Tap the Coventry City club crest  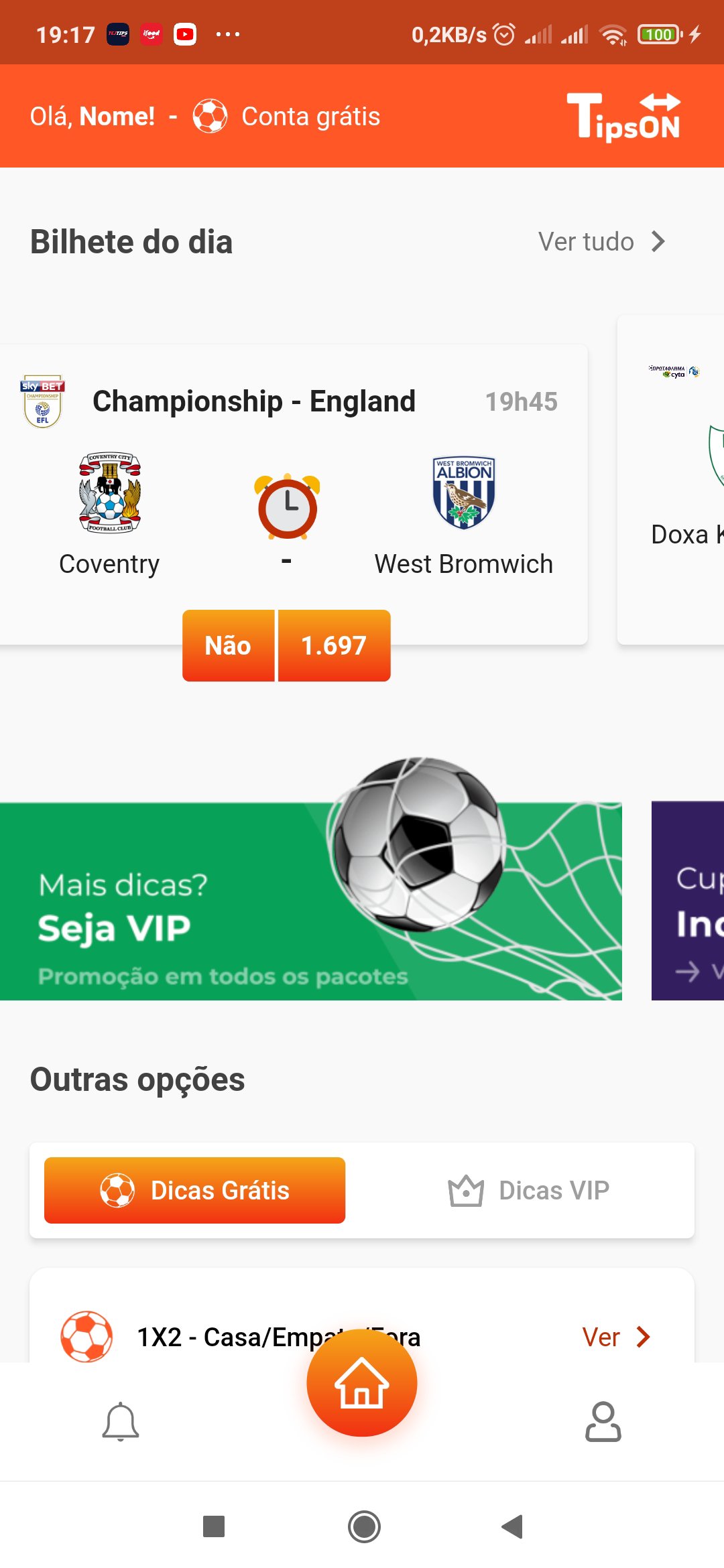pyautogui.click(x=110, y=493)
